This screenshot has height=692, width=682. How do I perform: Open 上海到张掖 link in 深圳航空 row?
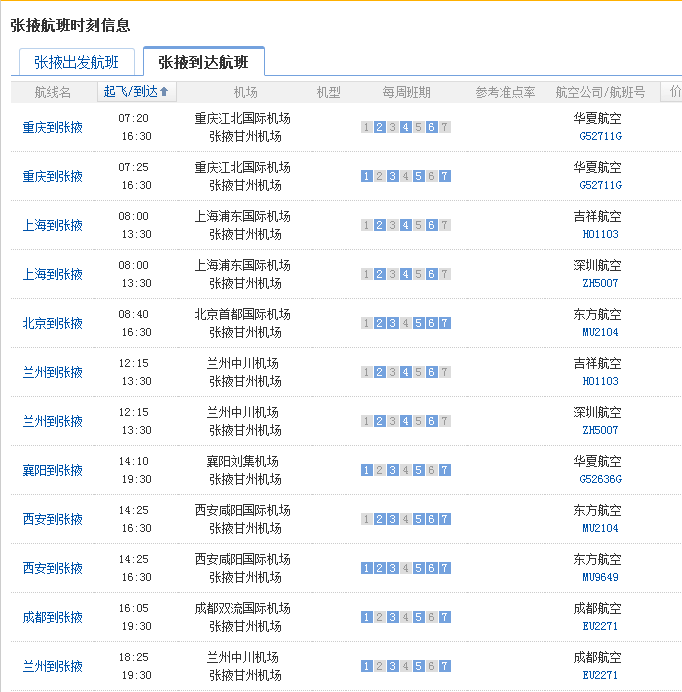(53, 275)
